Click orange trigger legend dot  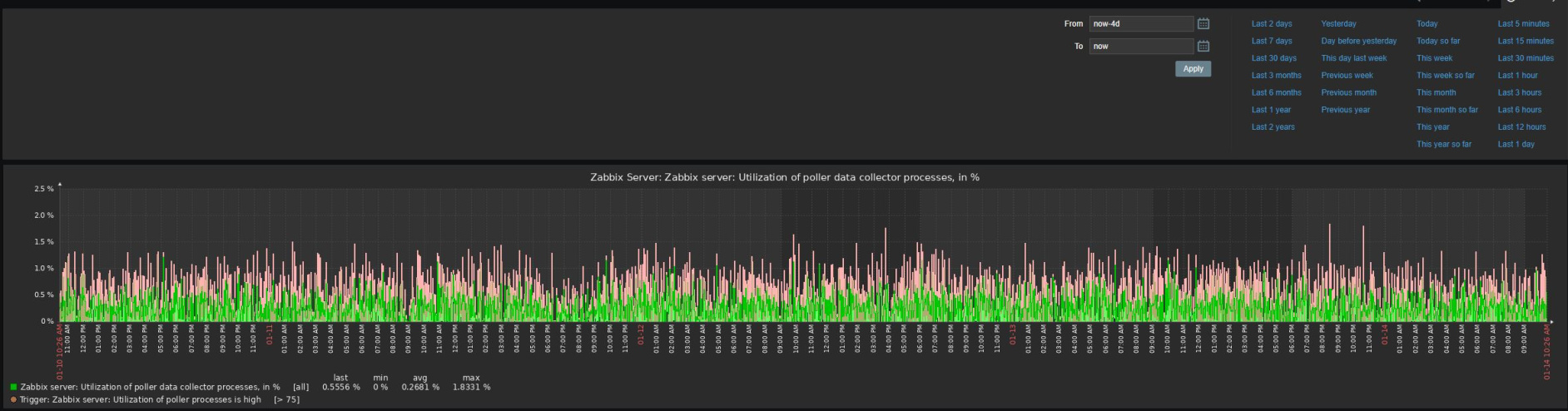pos(13,399)
